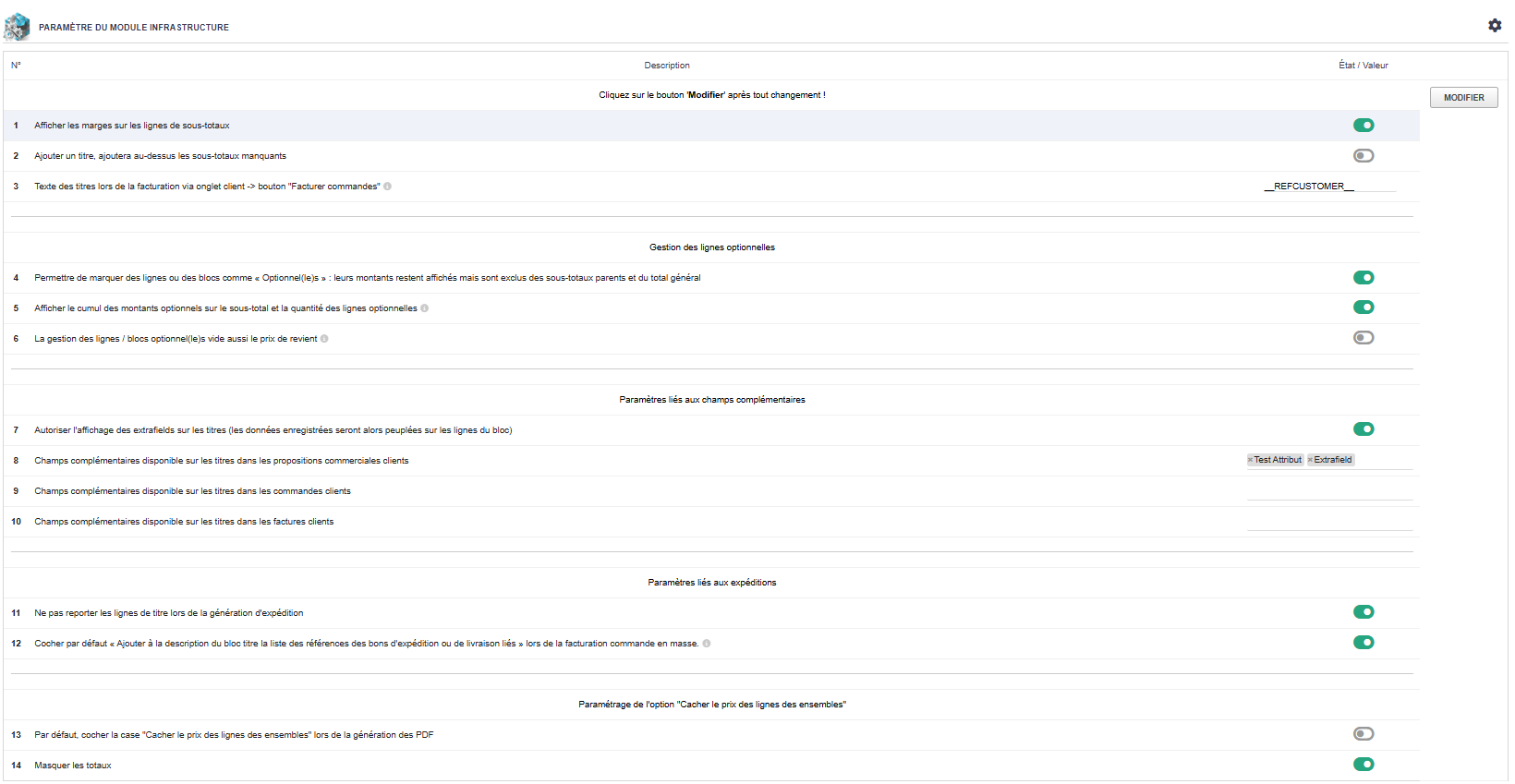Click the "Cacher le prix des lignes" section heading
Image resolution: width=1515 pixels, height=784 pixels.
point(712,705)
